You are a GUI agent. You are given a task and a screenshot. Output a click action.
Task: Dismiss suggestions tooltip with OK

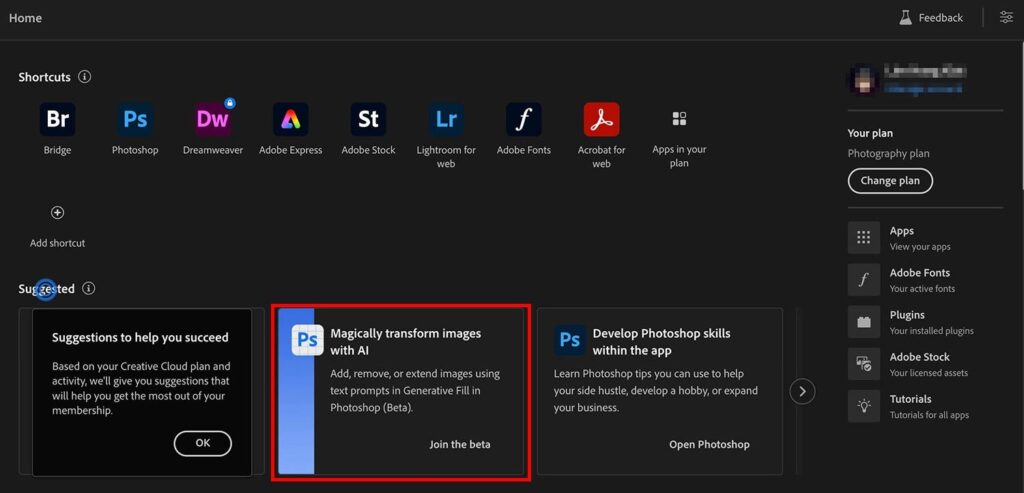pos(202,443)
